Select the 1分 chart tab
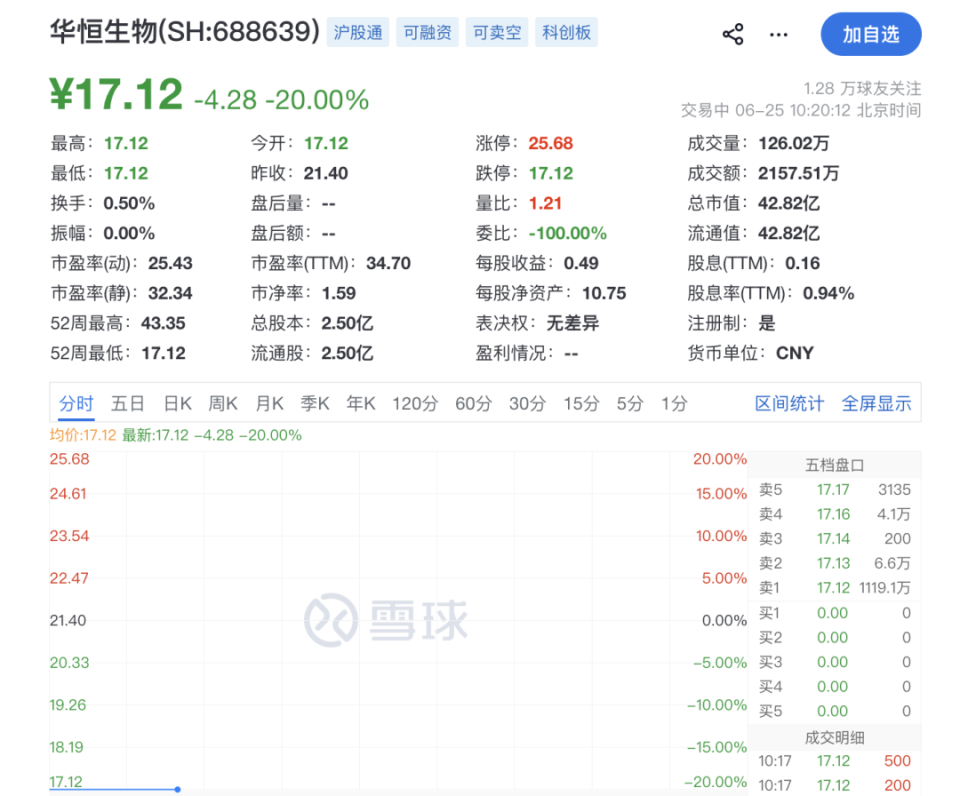The width and height of the screenshot is (960, 796). (674, 404)
